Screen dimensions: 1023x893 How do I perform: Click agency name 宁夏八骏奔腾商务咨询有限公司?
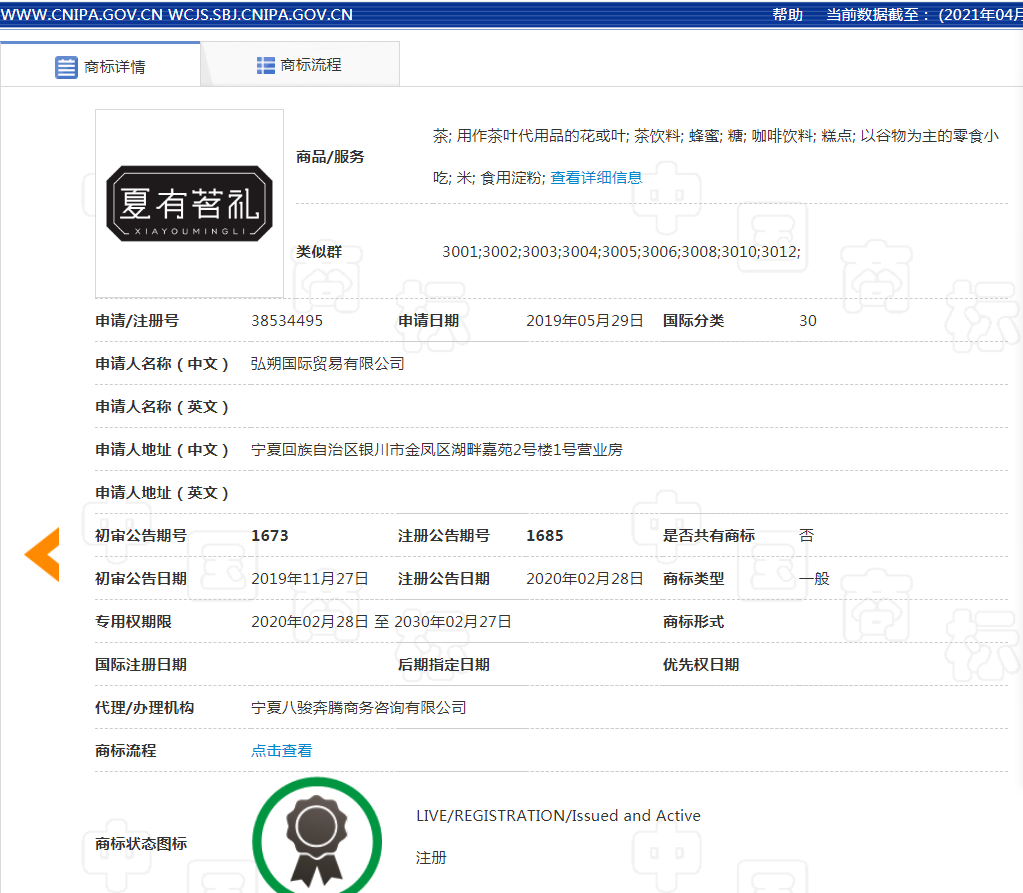[x=358, y=707]
